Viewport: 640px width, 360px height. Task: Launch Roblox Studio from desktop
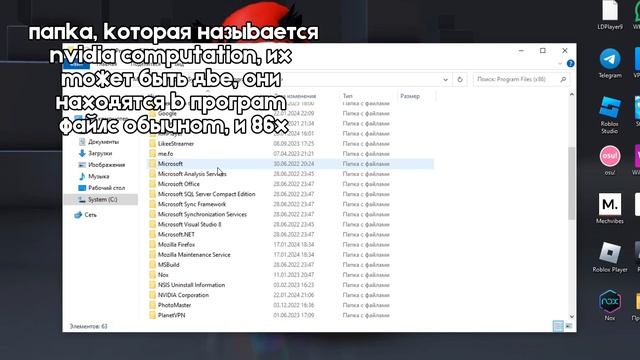[x=609, y=115]
